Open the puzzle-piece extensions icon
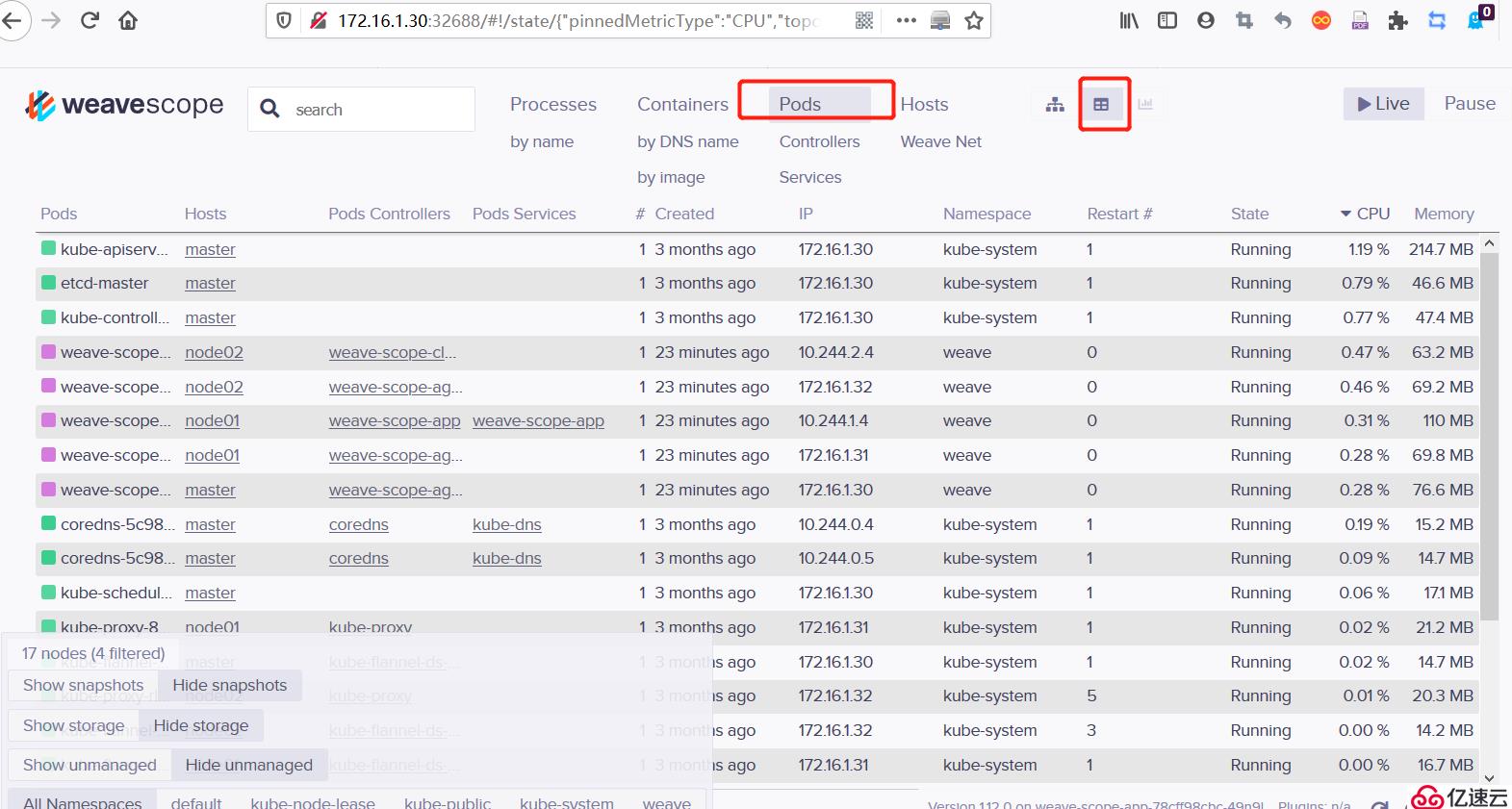This screenshot has width=1512, height=809. click(x=1398, y=20)
